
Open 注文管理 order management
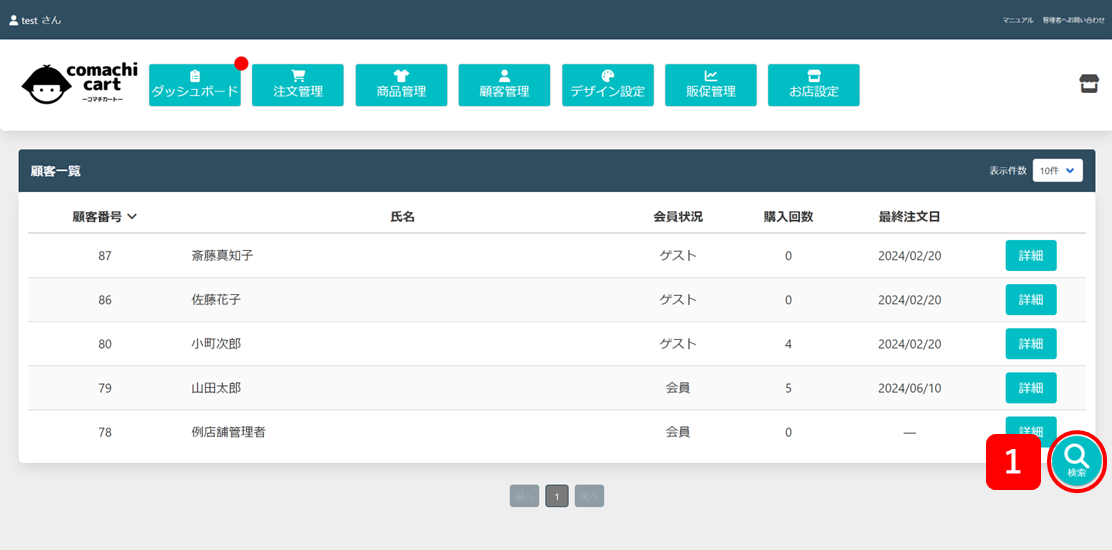coord(298,85)
